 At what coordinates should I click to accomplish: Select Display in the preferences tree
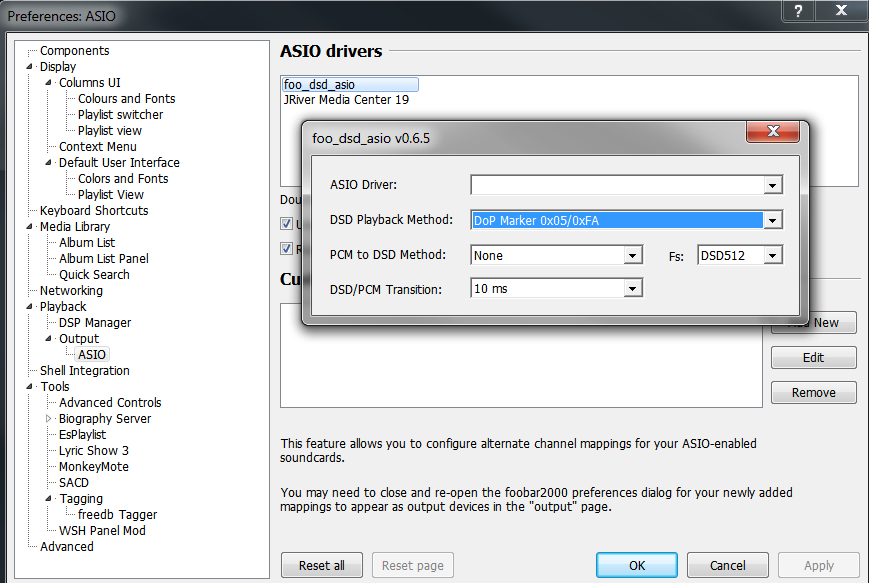58,67
